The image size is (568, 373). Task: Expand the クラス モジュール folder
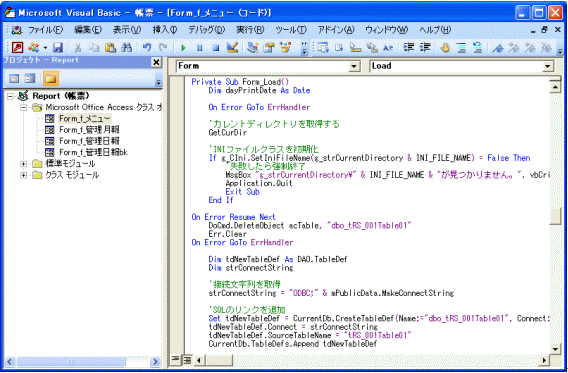[x=24, y=175]
